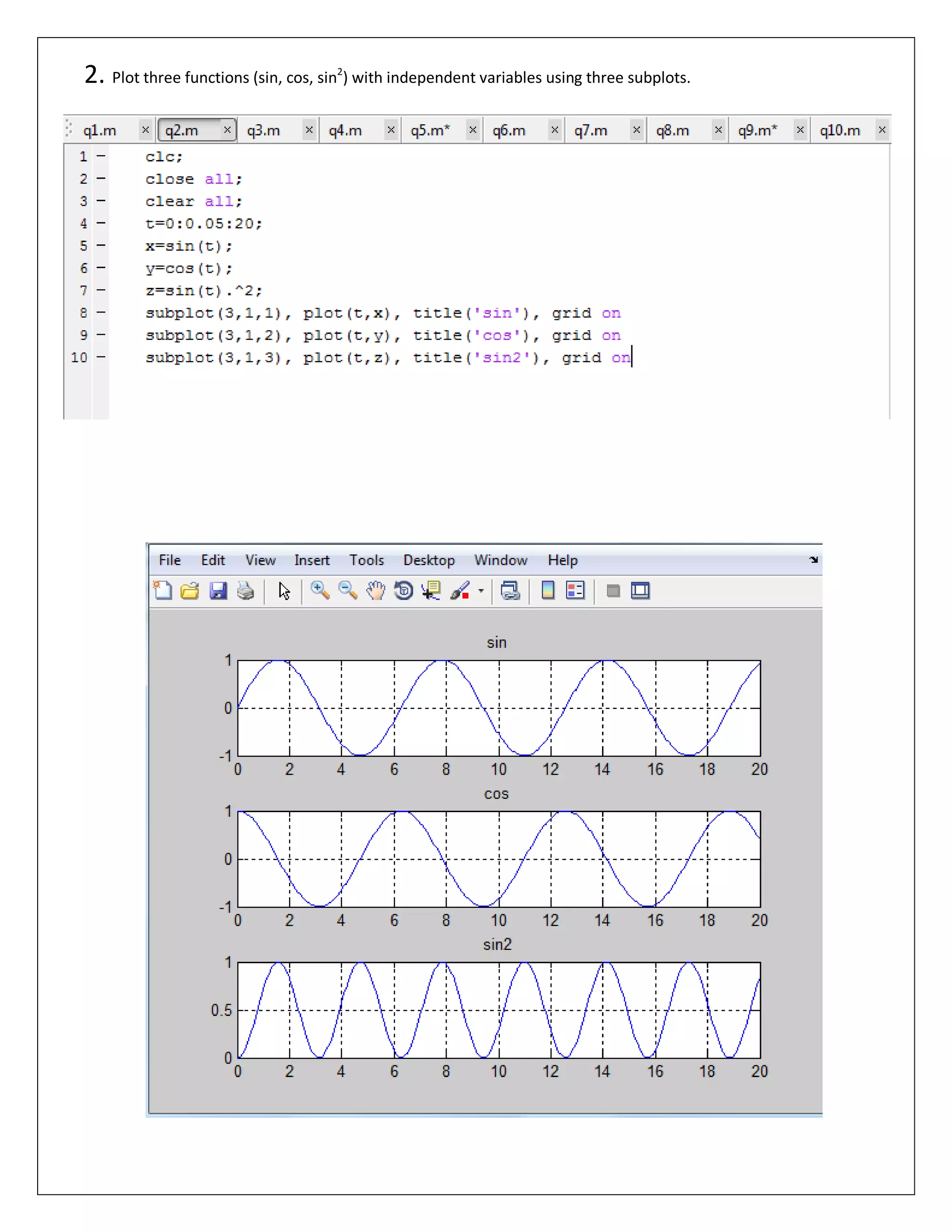Open the Edit menu in figure window
The image size is (952, 1232).
(212, 560)
